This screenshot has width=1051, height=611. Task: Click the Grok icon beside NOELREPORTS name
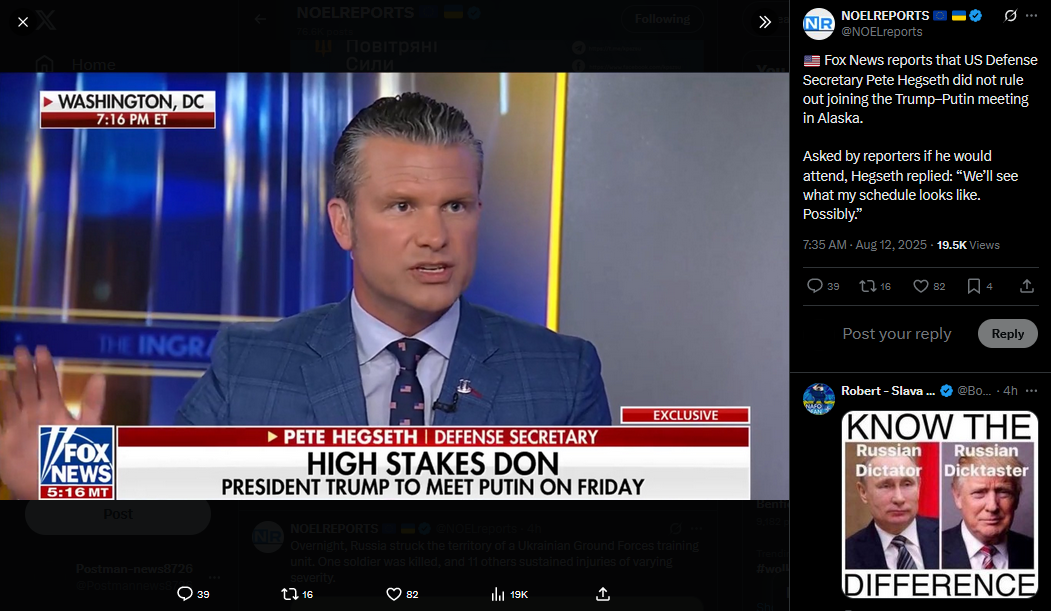click(x=1010, y=15)
